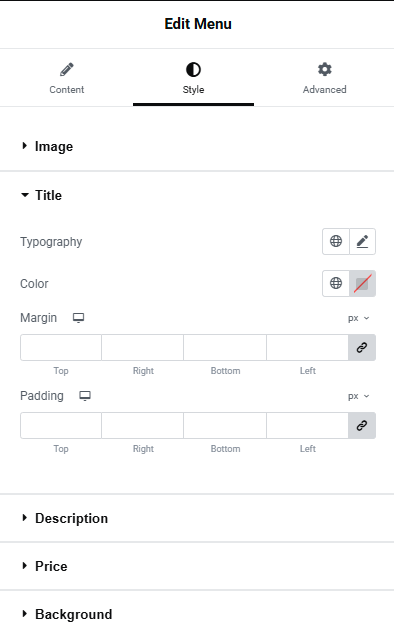Switch to the Advanced tab
The image size is (394, 634).
coord(324,78)
